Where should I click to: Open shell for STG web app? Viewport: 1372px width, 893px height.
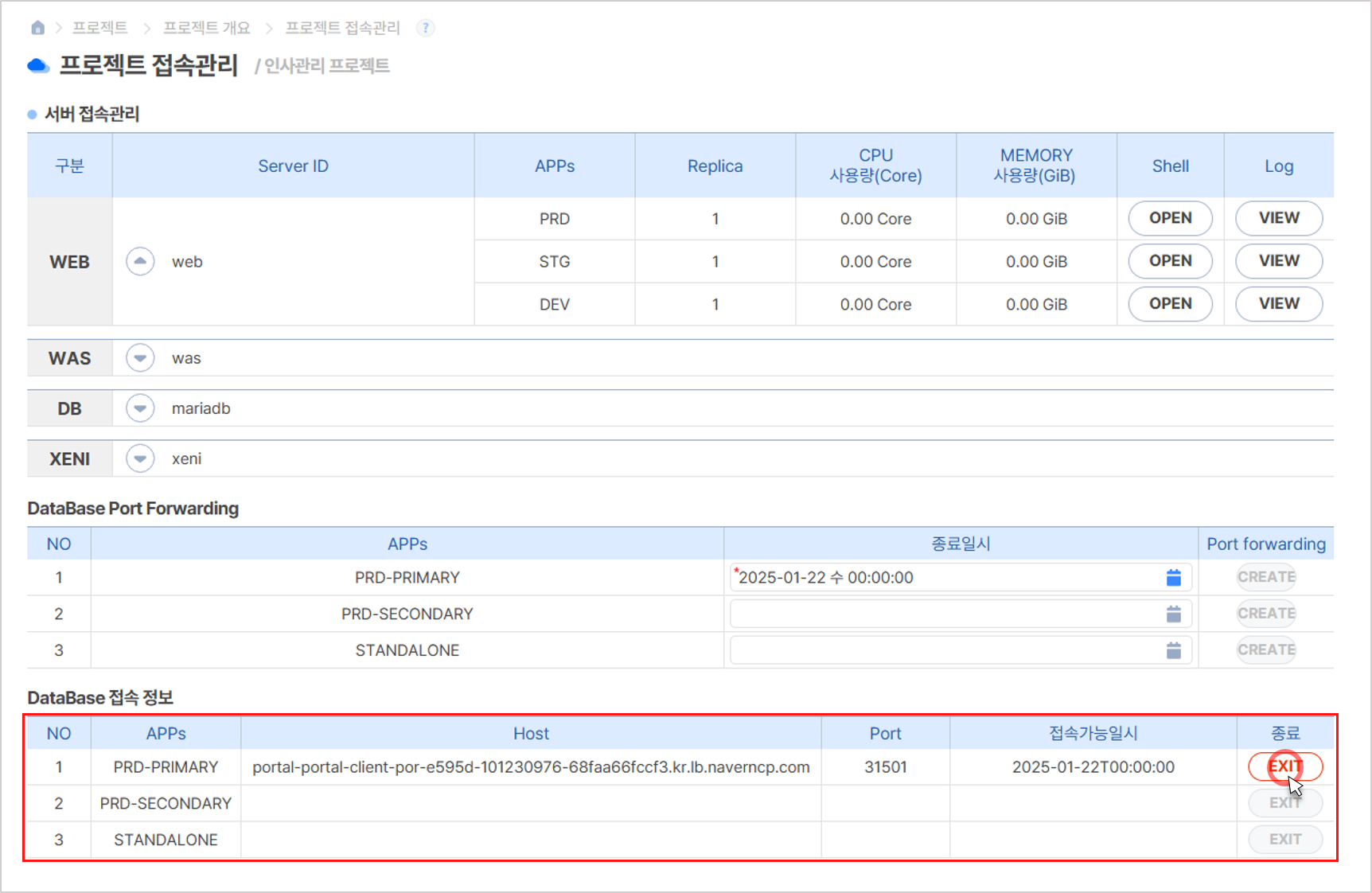click(1170, 261)
